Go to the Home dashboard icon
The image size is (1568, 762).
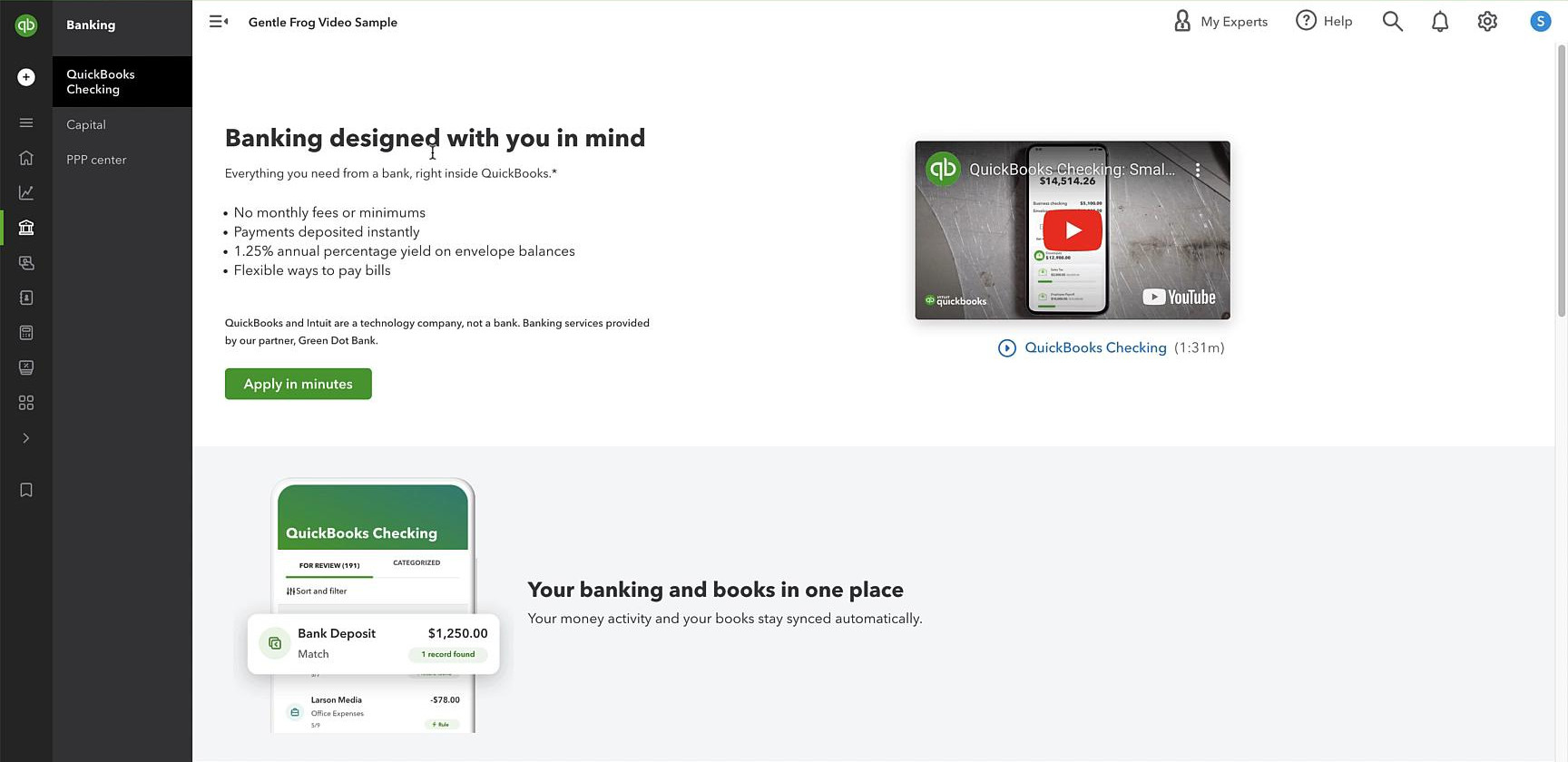(x=26, y=158)
